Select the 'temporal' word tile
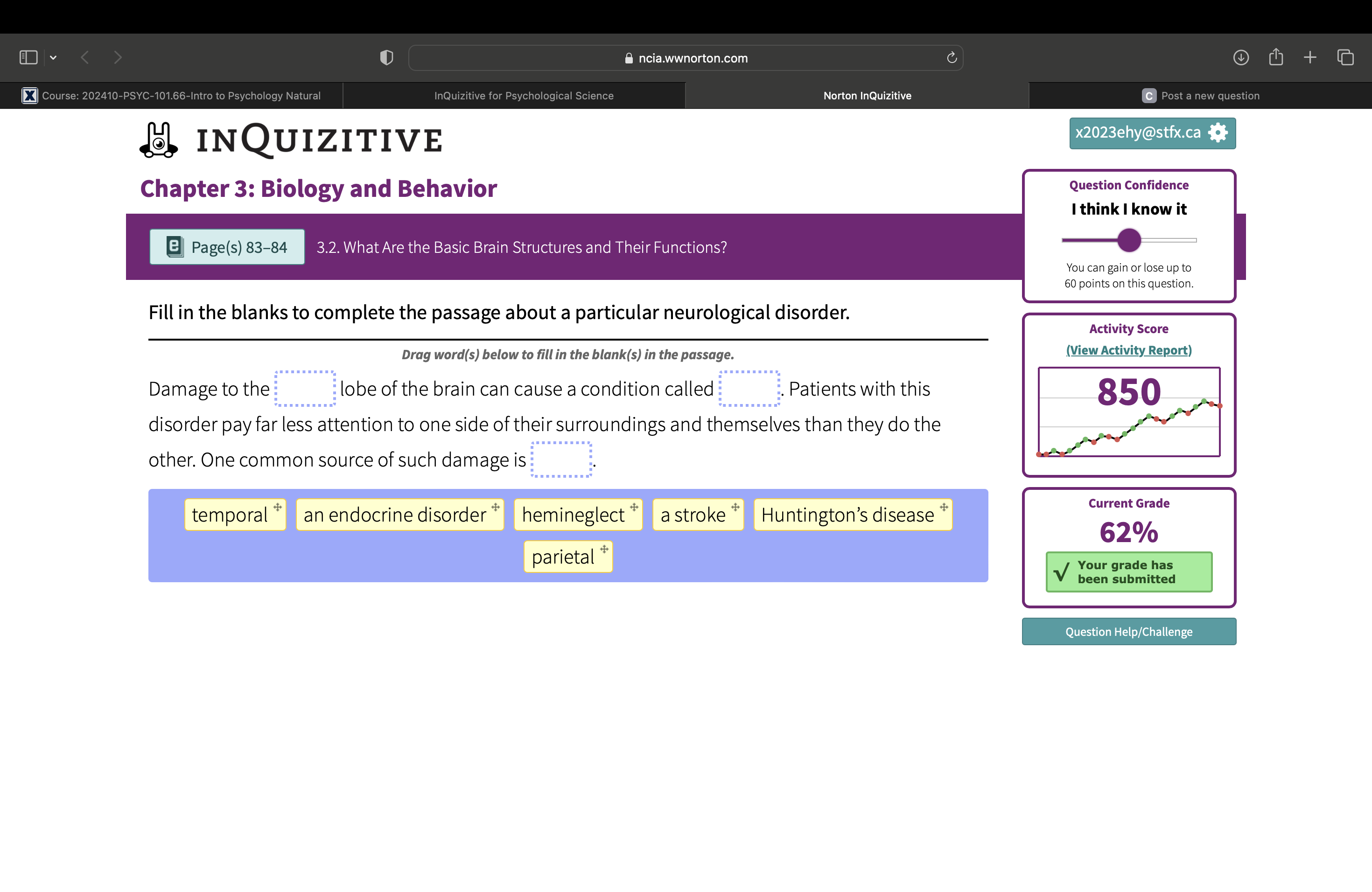 235,515
